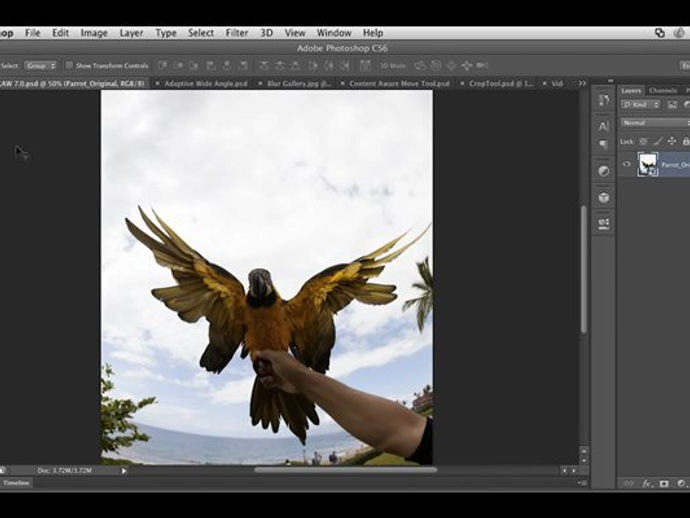The width and height of the screenshot is (690, 518).
Task: Click the vertical canvas scrollbar thumb
Action: click(584, 269)
